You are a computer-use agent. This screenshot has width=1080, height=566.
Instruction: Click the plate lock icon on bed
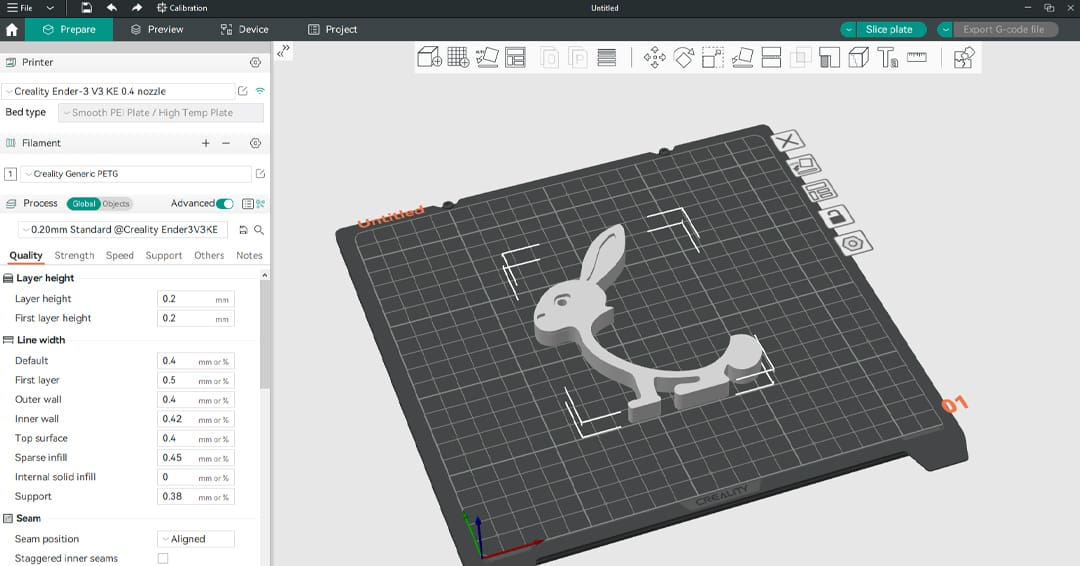tap(836, 215)
